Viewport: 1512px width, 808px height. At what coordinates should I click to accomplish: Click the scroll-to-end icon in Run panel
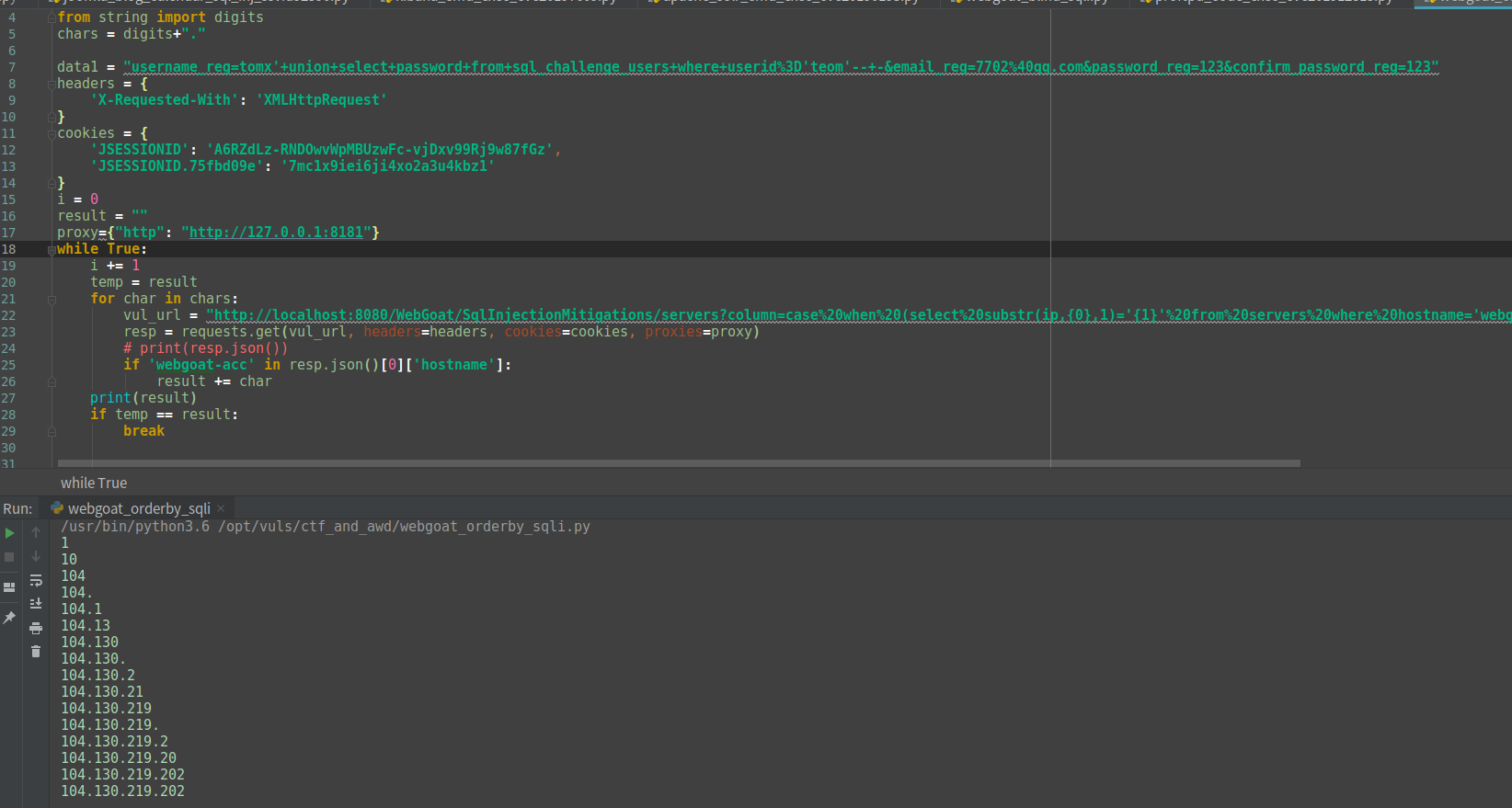point(36,604)
